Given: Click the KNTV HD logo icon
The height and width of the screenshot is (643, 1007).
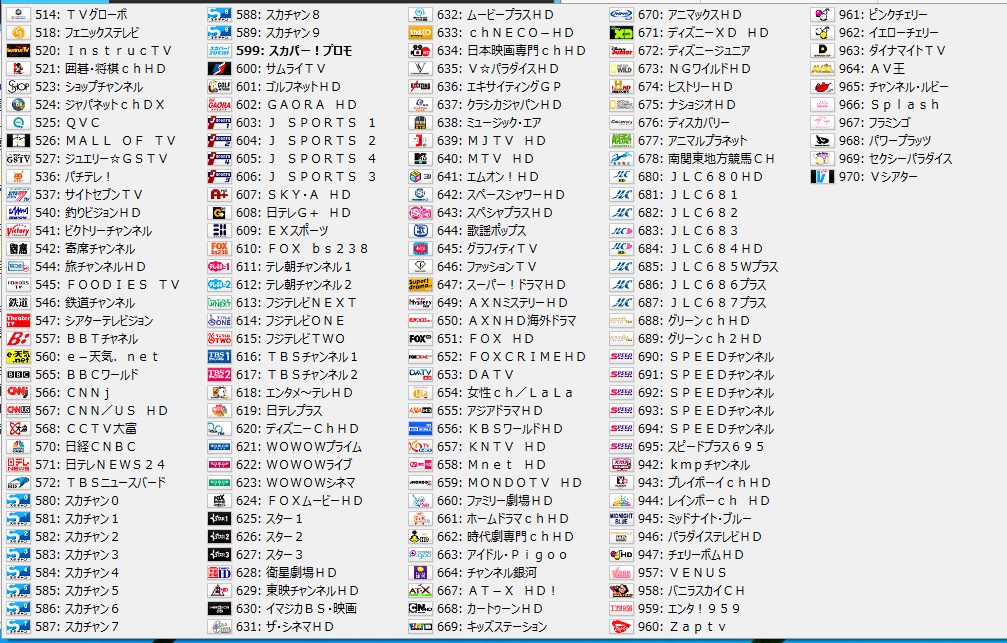Looking at the screenshot, I should pos(420,446).
